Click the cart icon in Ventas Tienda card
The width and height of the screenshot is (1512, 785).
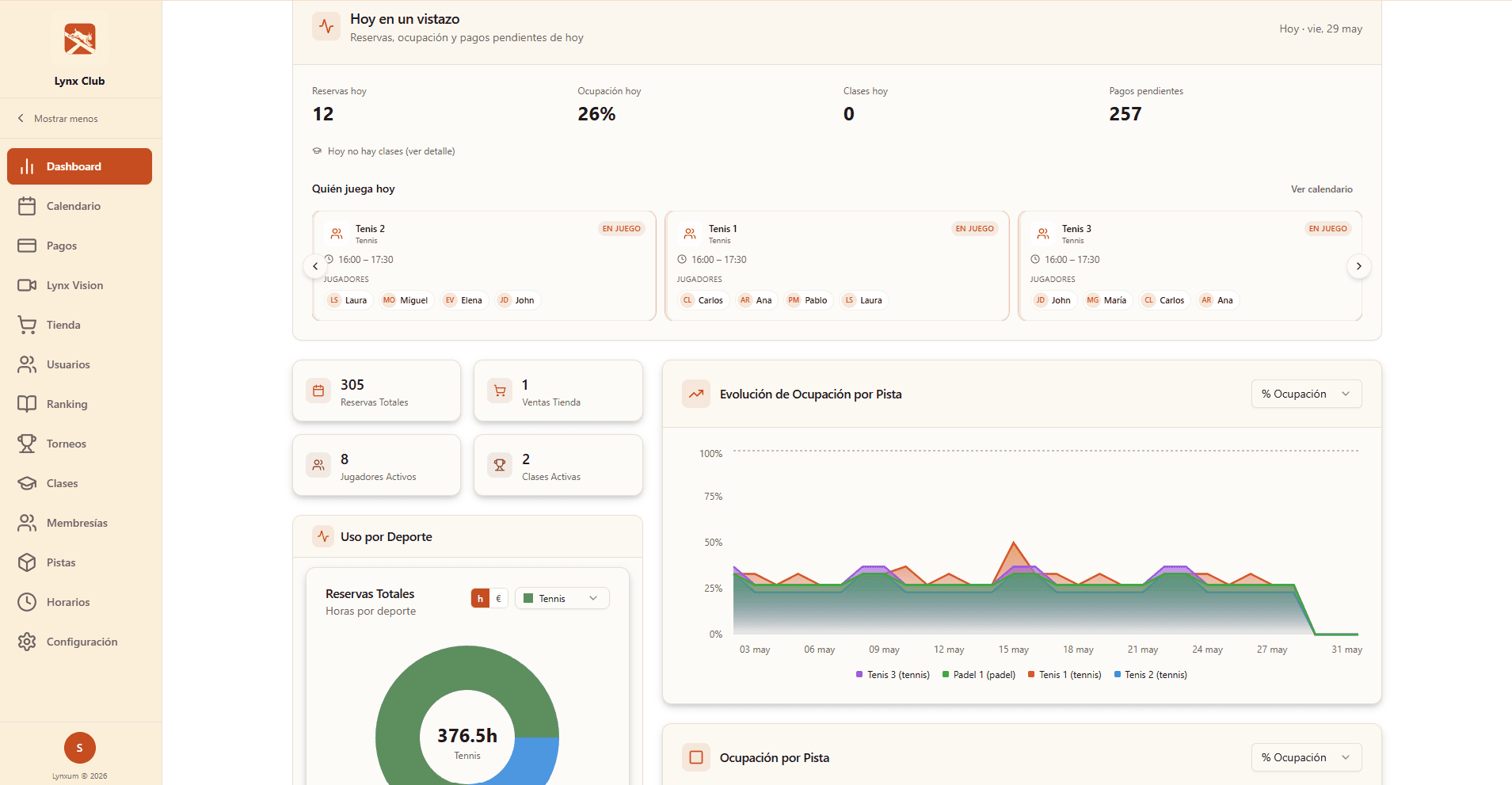tap(500, 391)
